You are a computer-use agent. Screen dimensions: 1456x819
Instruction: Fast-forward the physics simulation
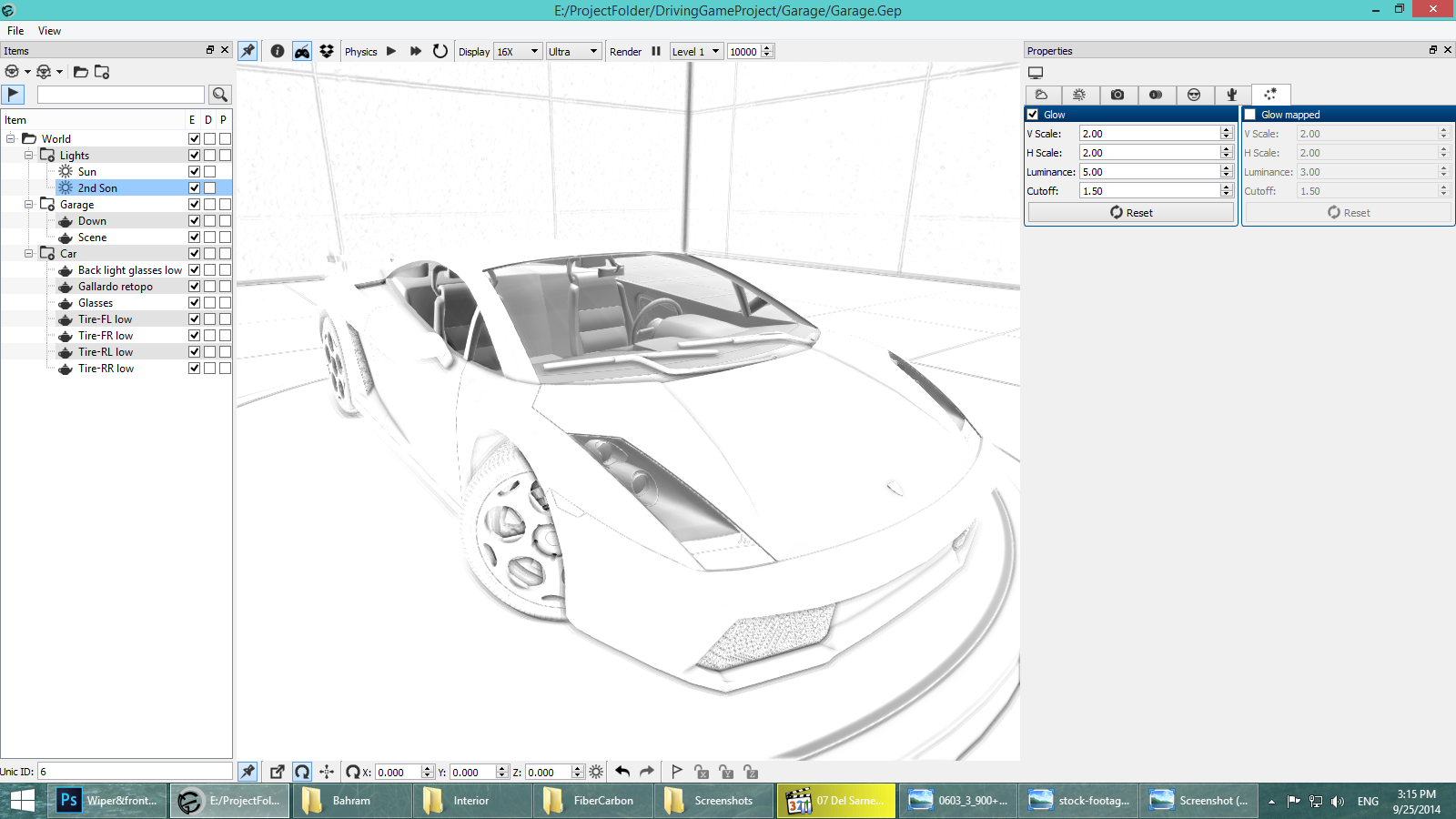pyautogui.click(x=416, y=51)
